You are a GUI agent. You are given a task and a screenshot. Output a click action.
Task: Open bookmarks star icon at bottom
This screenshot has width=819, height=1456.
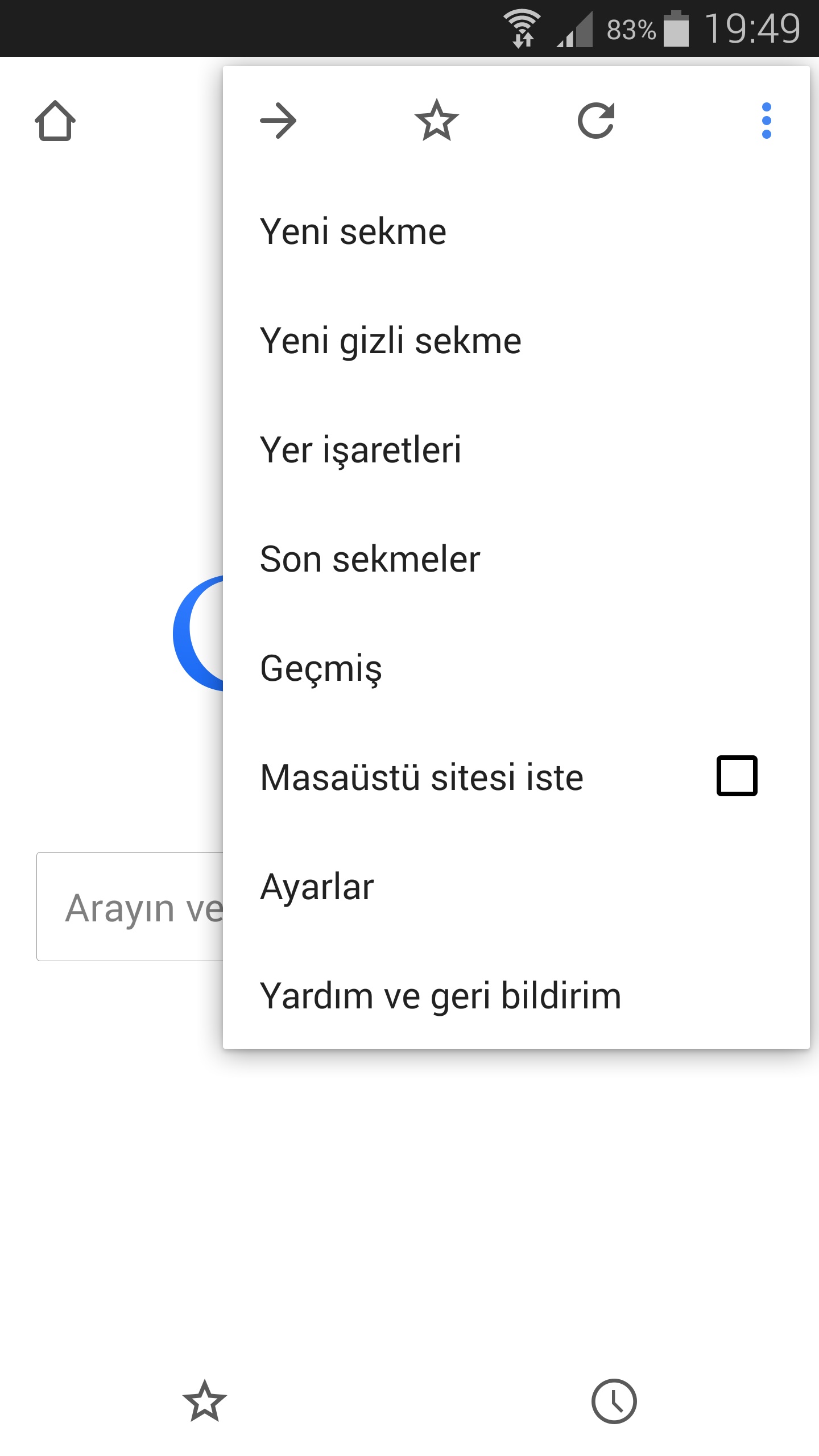(x=205, y=1401)
